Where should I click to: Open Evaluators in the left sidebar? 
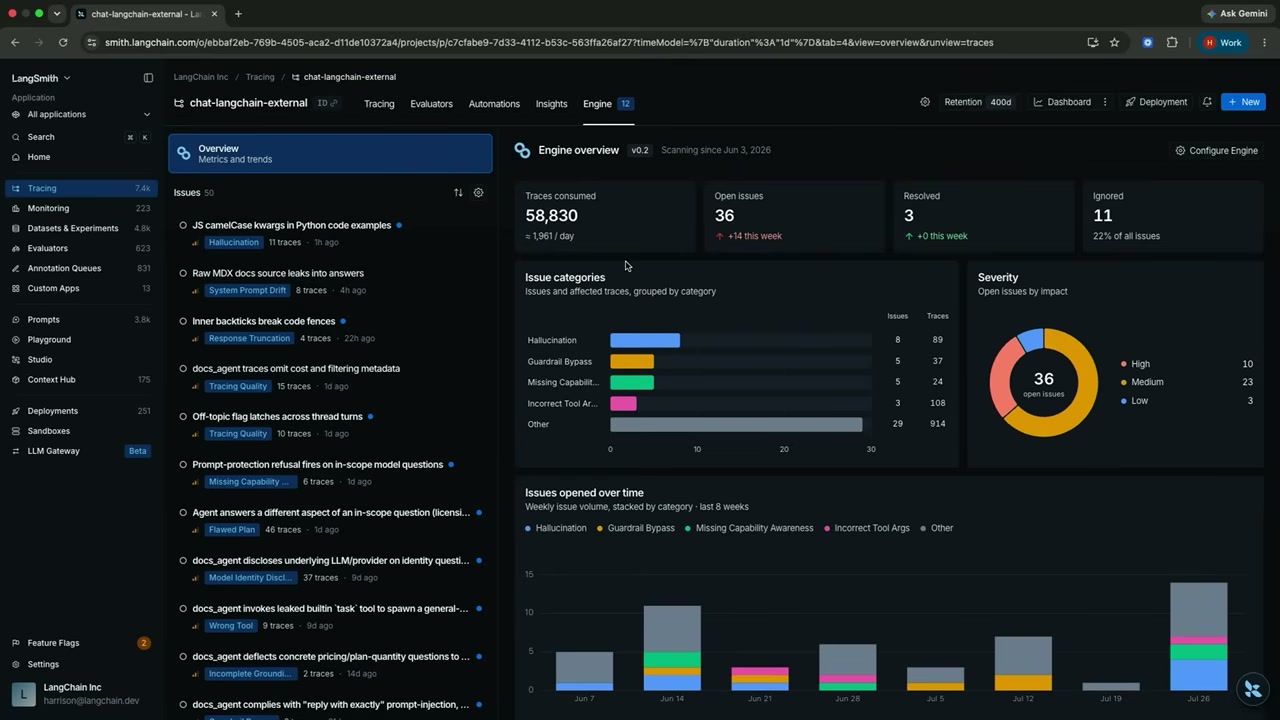[x=81, y=248]
